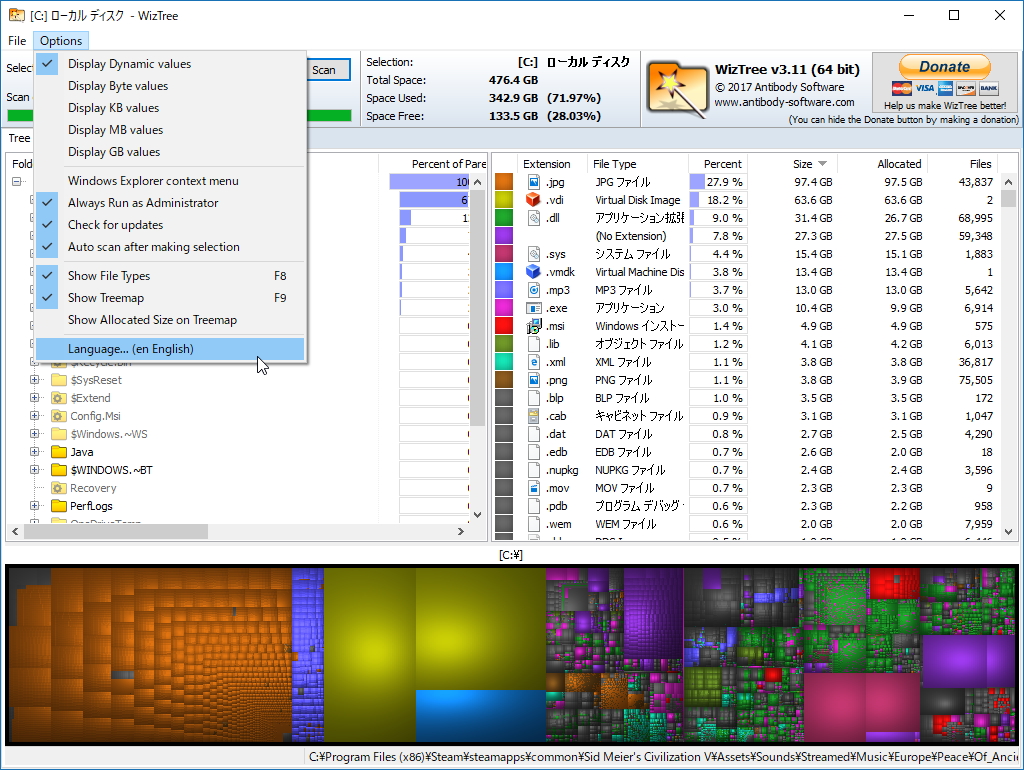Toggle Auto scan after making selection
The image size is (1024, 770).
(x=170, y=247)
